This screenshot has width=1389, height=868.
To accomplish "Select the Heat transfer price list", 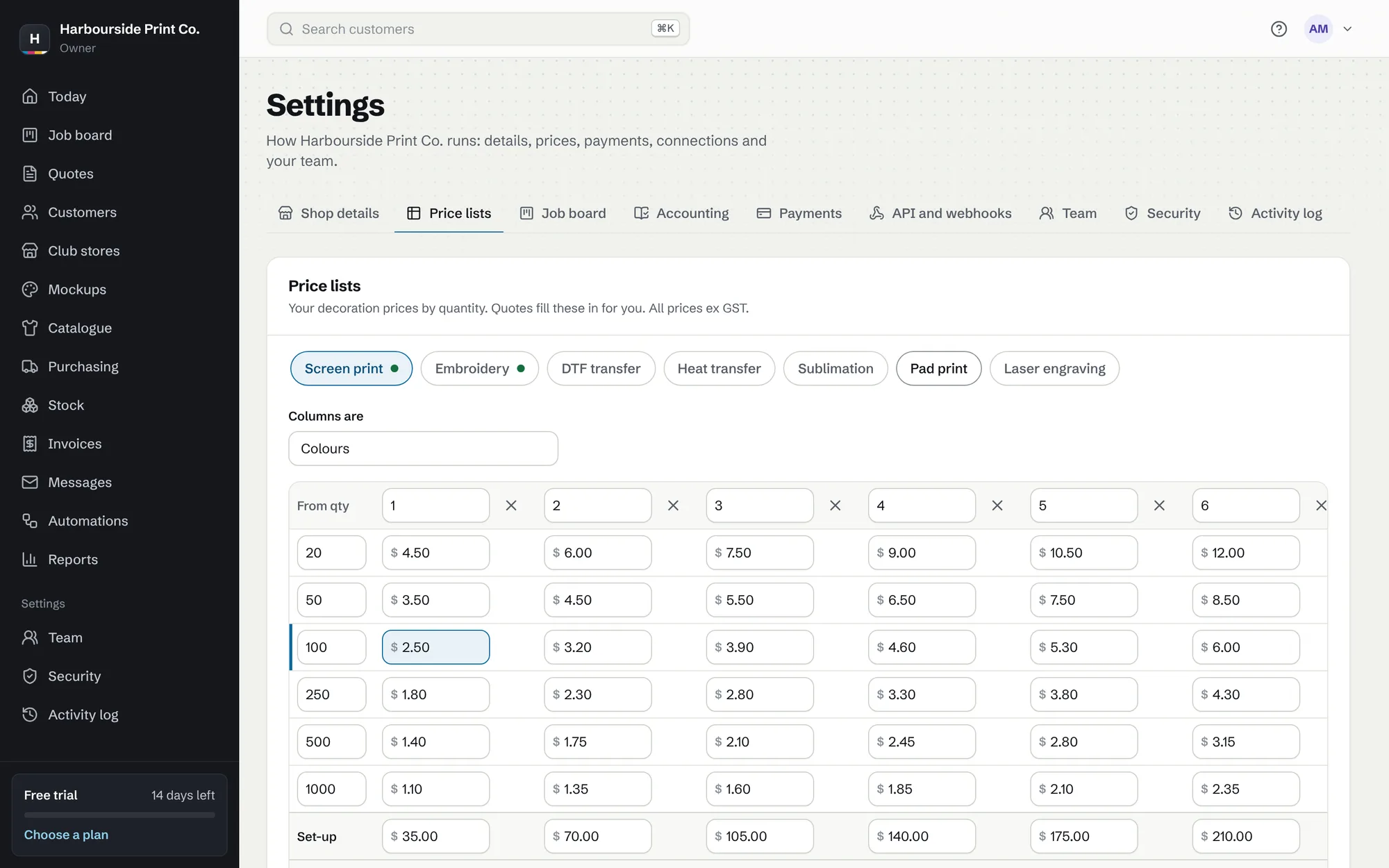I will [x=719, y=369].
